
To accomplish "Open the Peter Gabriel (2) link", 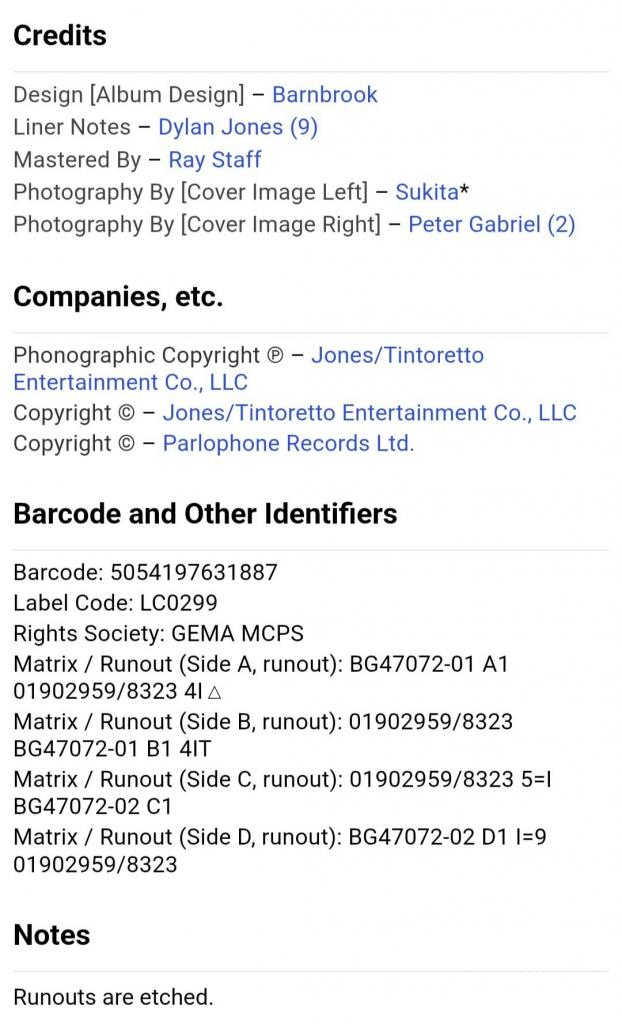I will click(x=491, y=224).
